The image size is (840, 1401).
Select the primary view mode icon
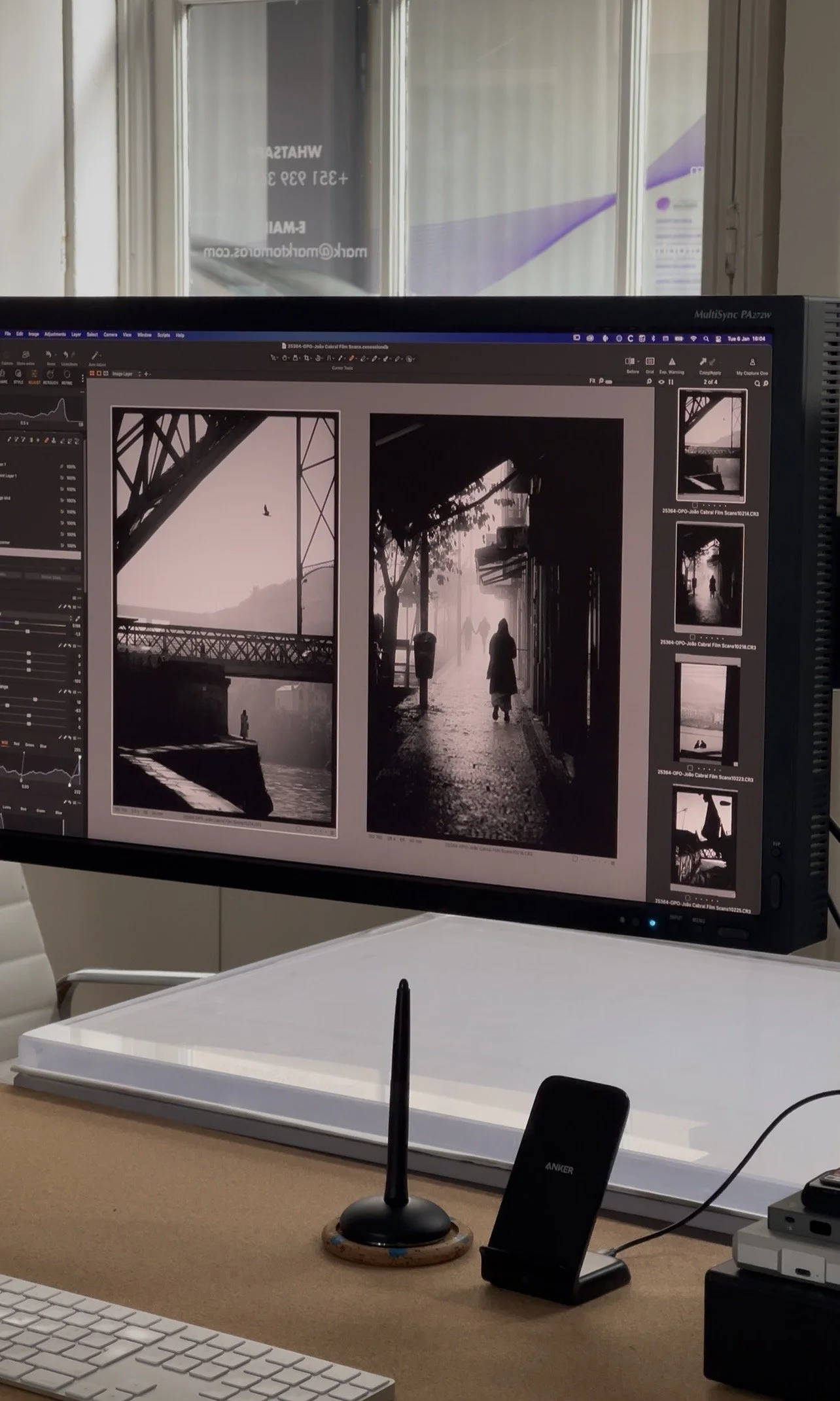99,374
